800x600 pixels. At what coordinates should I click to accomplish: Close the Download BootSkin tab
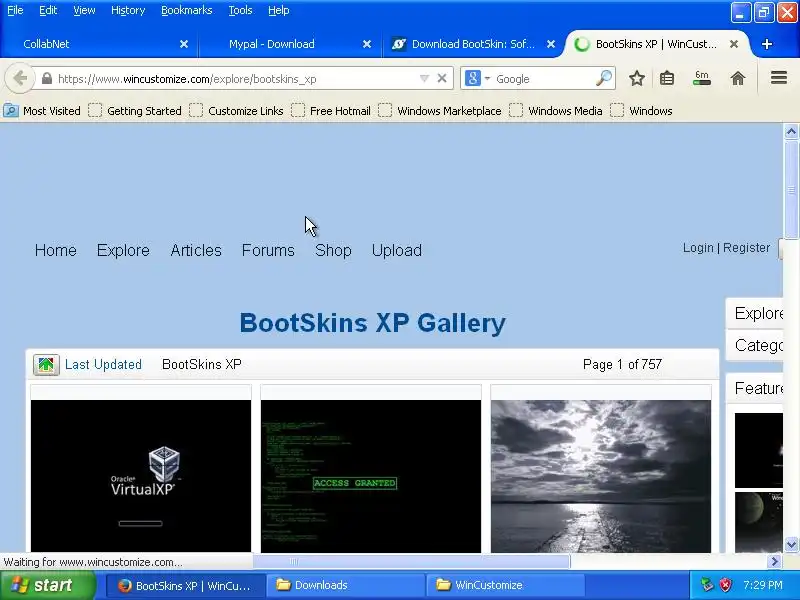(551, 44)
